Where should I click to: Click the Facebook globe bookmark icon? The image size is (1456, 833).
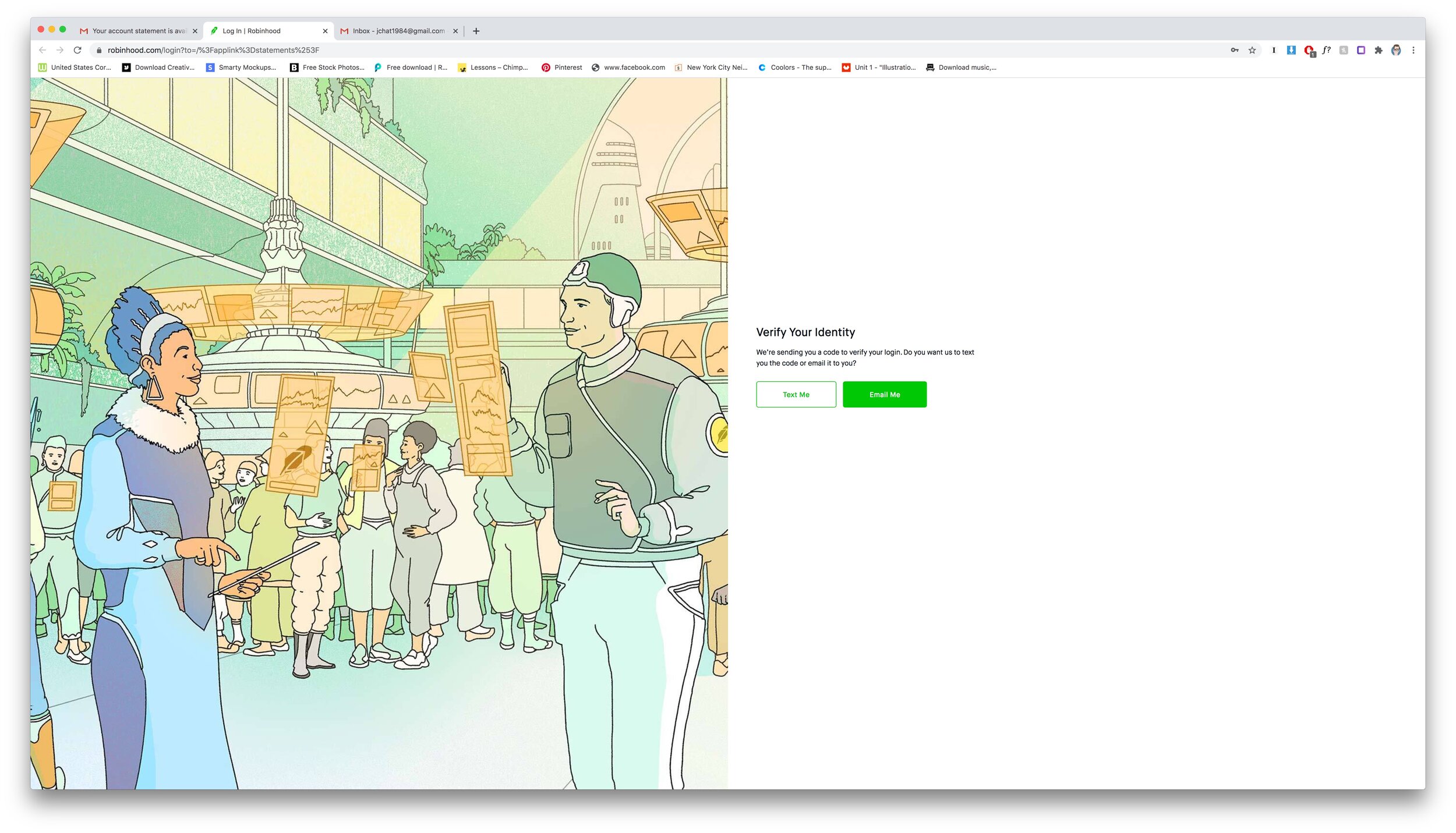pos(596,68)
